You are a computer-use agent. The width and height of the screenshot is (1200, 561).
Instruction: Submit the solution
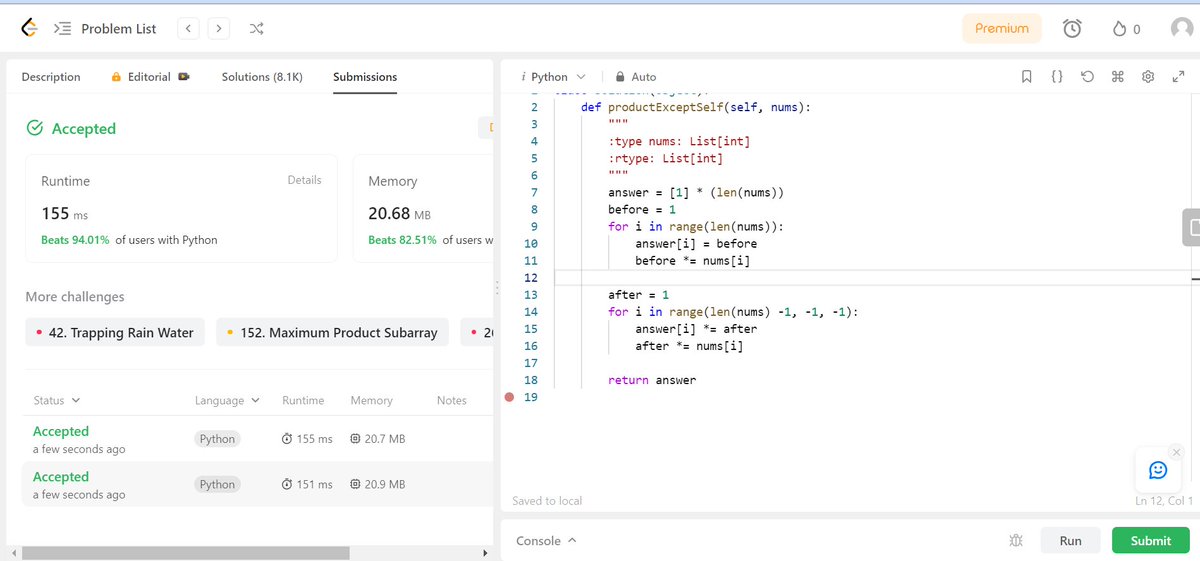[1150, 540]
